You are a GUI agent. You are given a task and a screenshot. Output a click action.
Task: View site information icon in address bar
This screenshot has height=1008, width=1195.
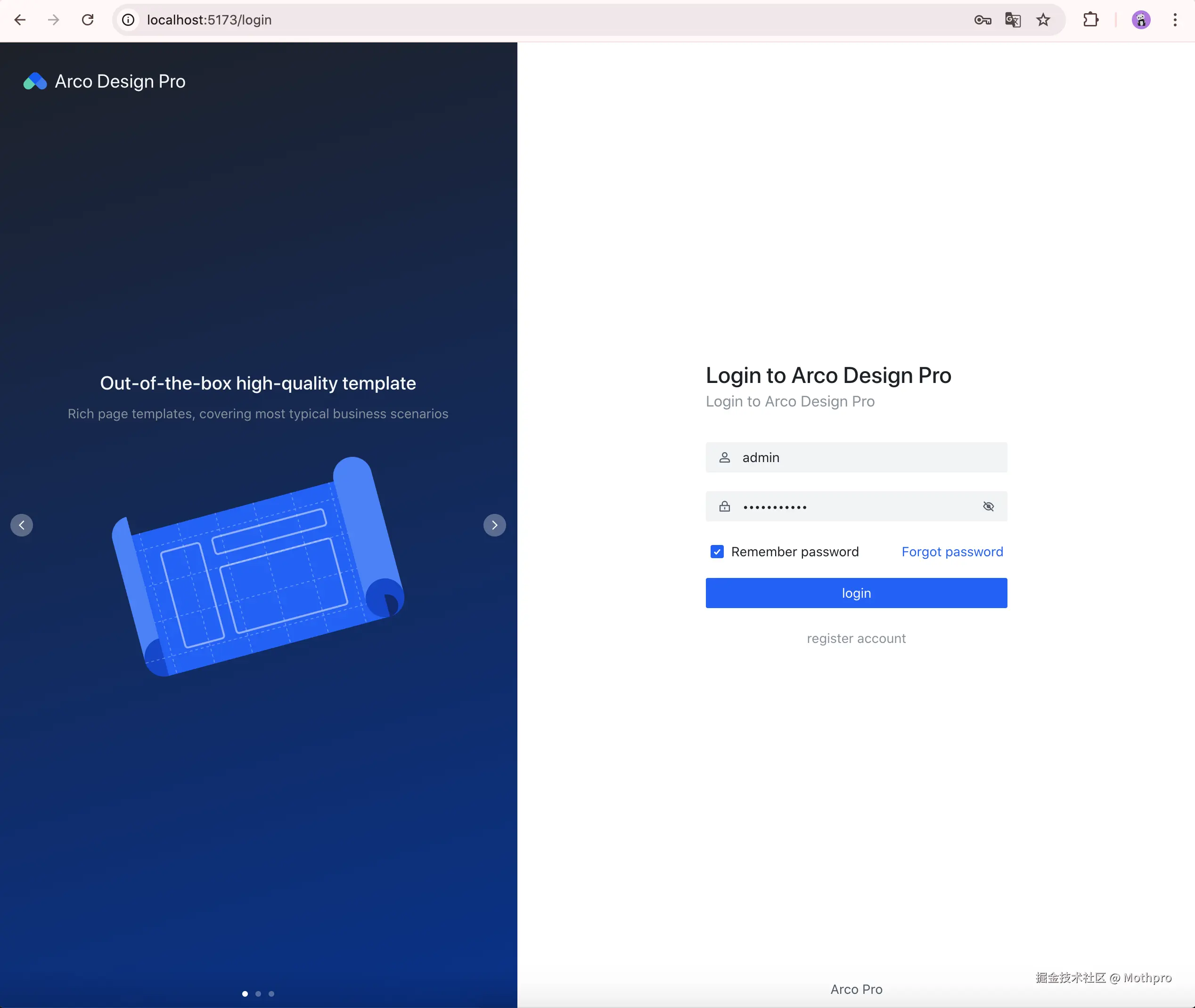(x=129, y=20)
